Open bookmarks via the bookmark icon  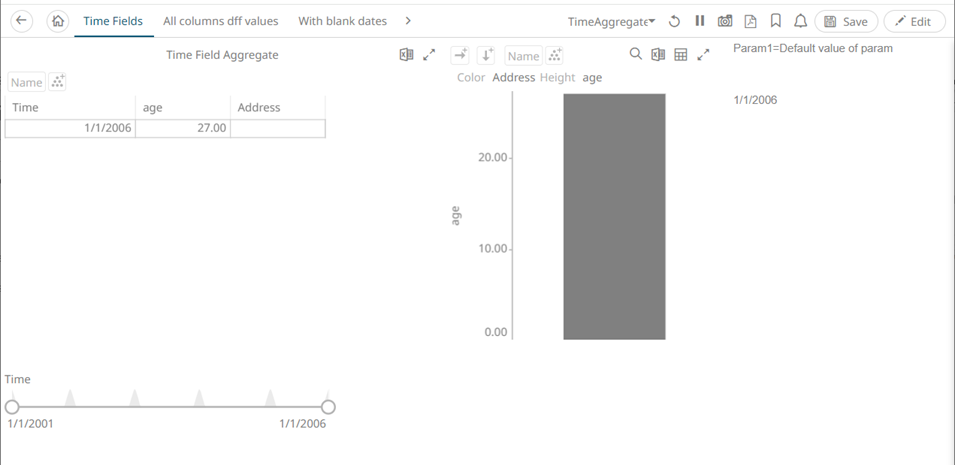(775, 21)
